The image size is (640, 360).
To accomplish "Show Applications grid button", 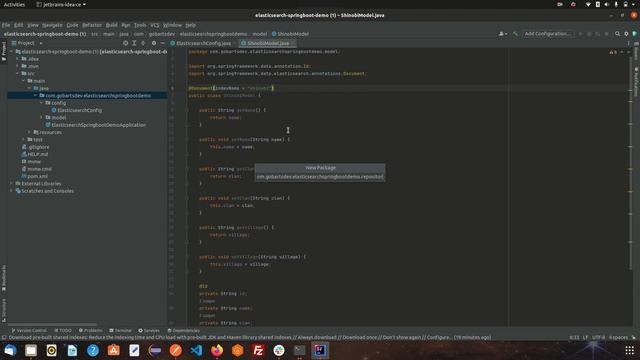I will [629, 350].
